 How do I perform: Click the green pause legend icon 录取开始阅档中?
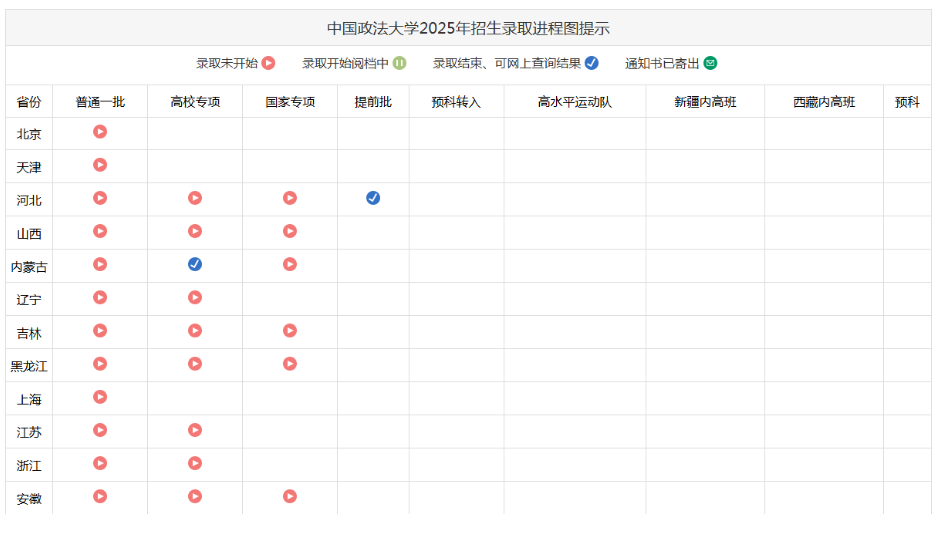pyautogui.click(x=399, y=63)
